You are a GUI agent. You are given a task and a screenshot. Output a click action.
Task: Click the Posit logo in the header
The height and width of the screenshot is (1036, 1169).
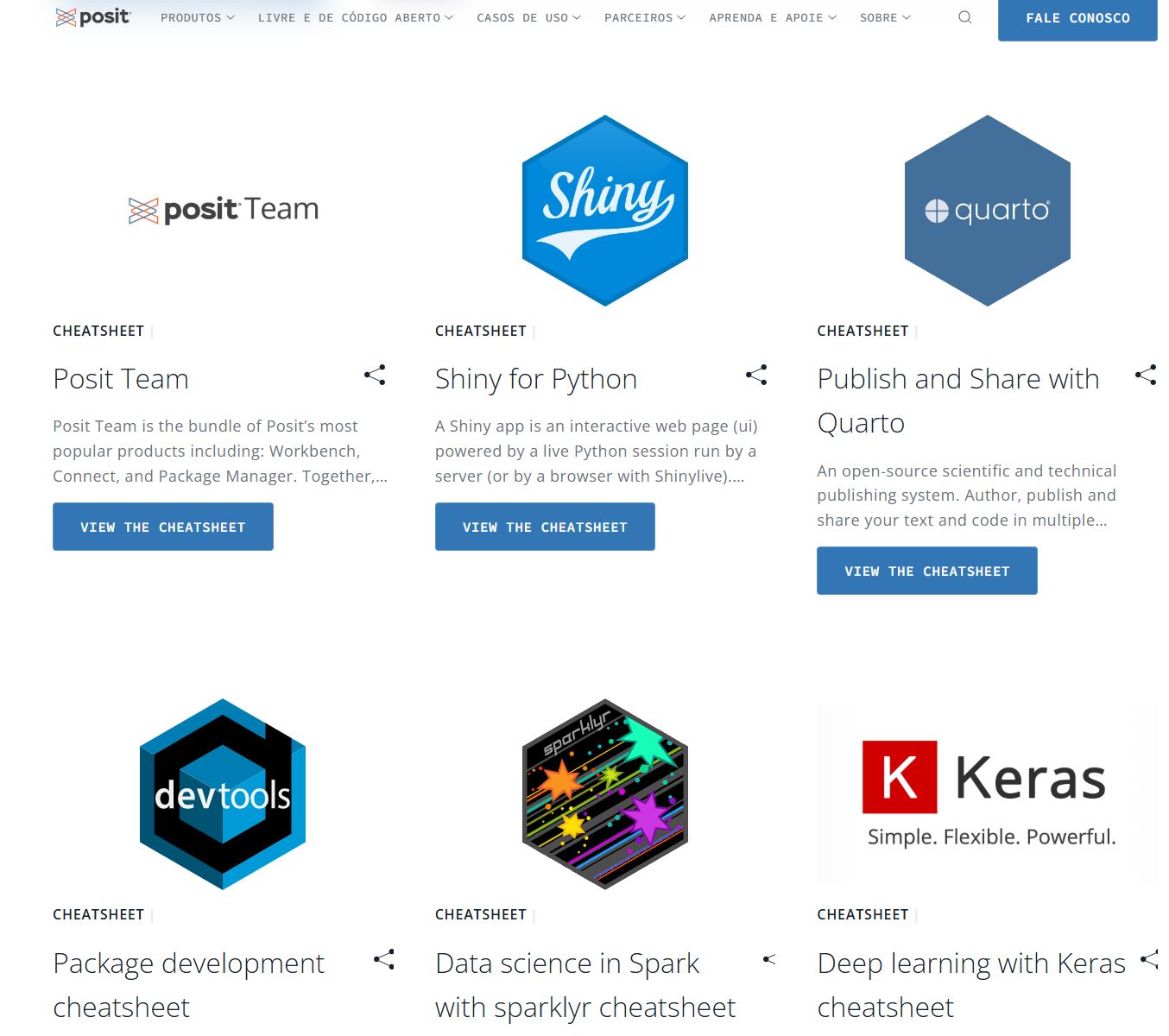(x=93, y=17)
